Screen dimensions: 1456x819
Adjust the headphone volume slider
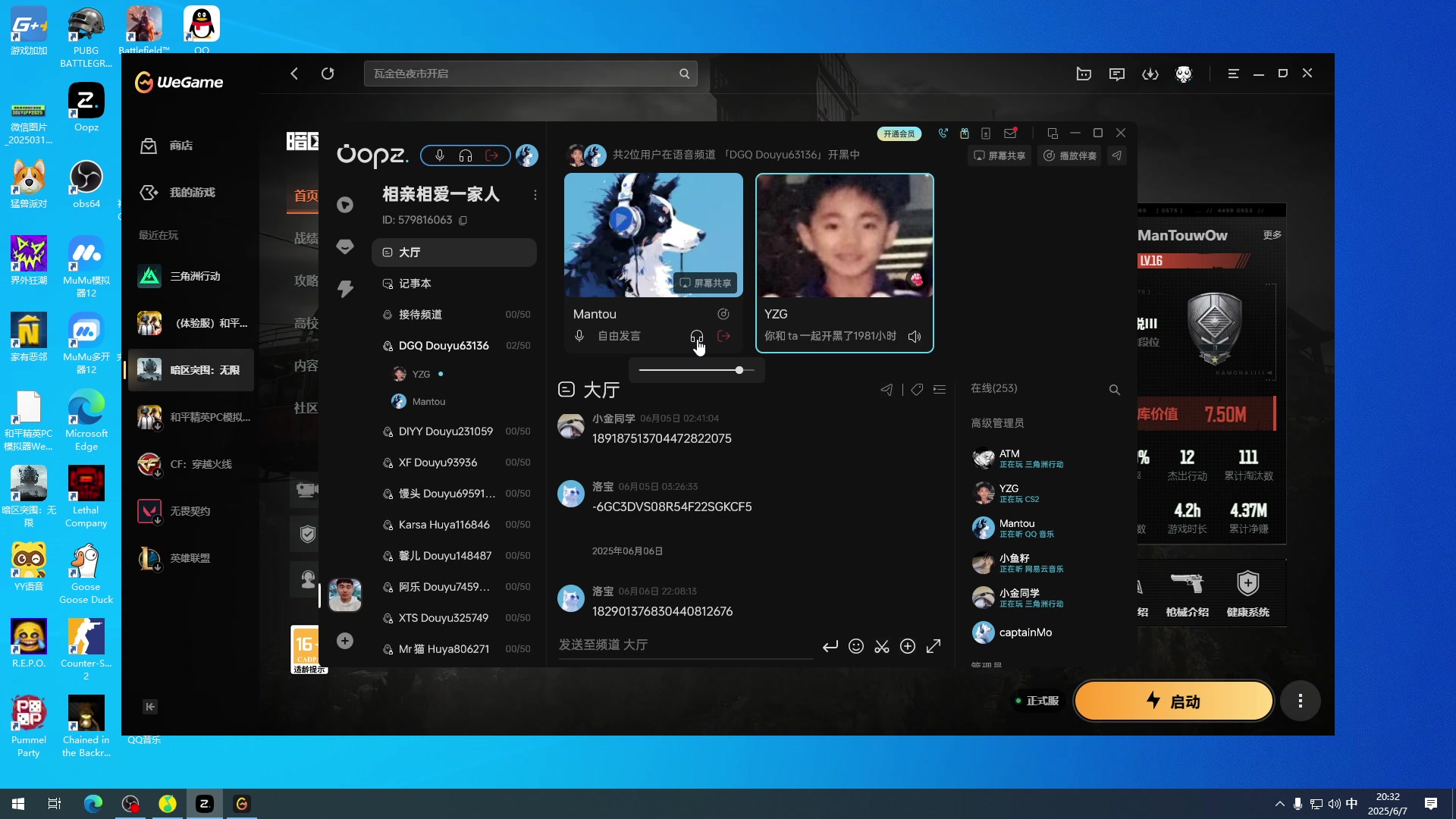click(x=696, y=370)
